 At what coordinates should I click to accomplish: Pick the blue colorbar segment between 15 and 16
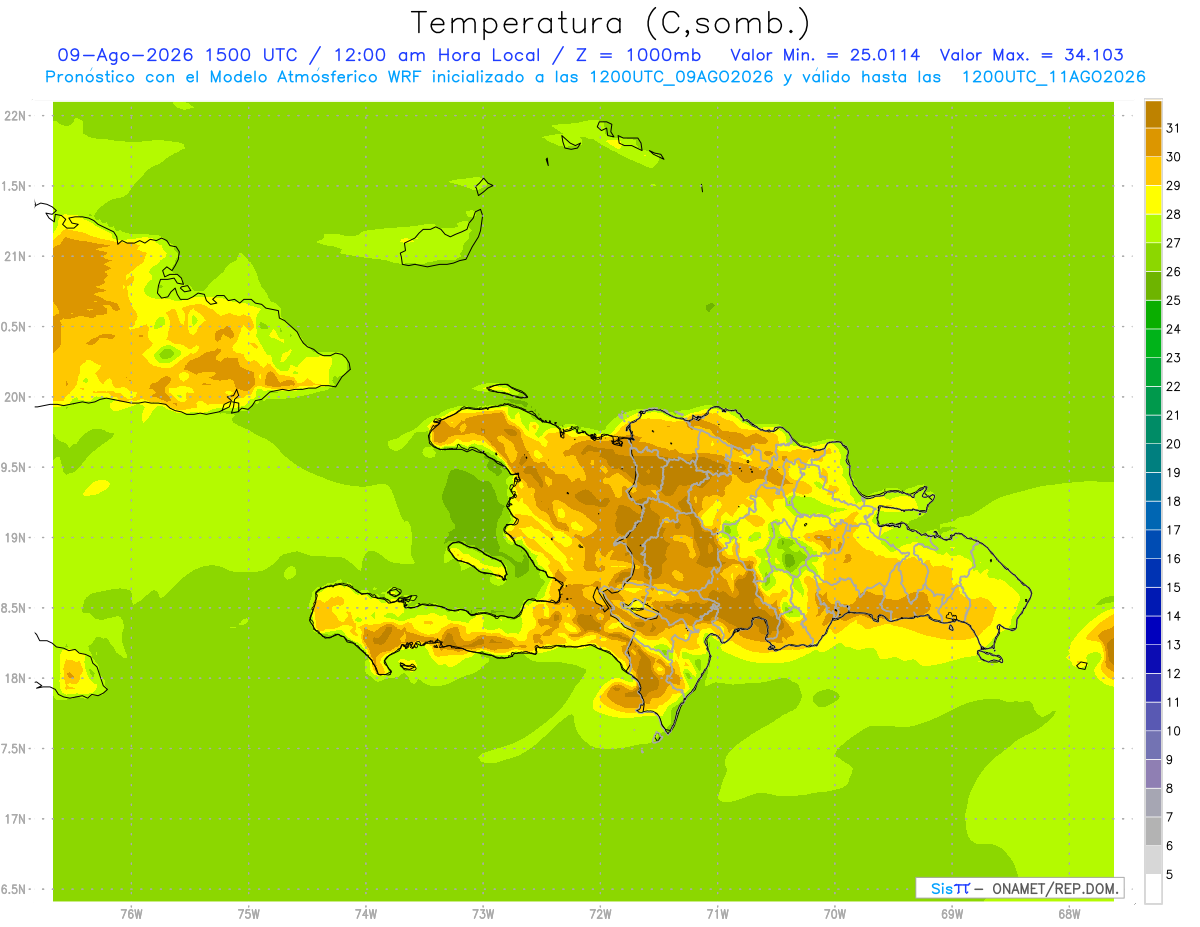coord(1153,573)
